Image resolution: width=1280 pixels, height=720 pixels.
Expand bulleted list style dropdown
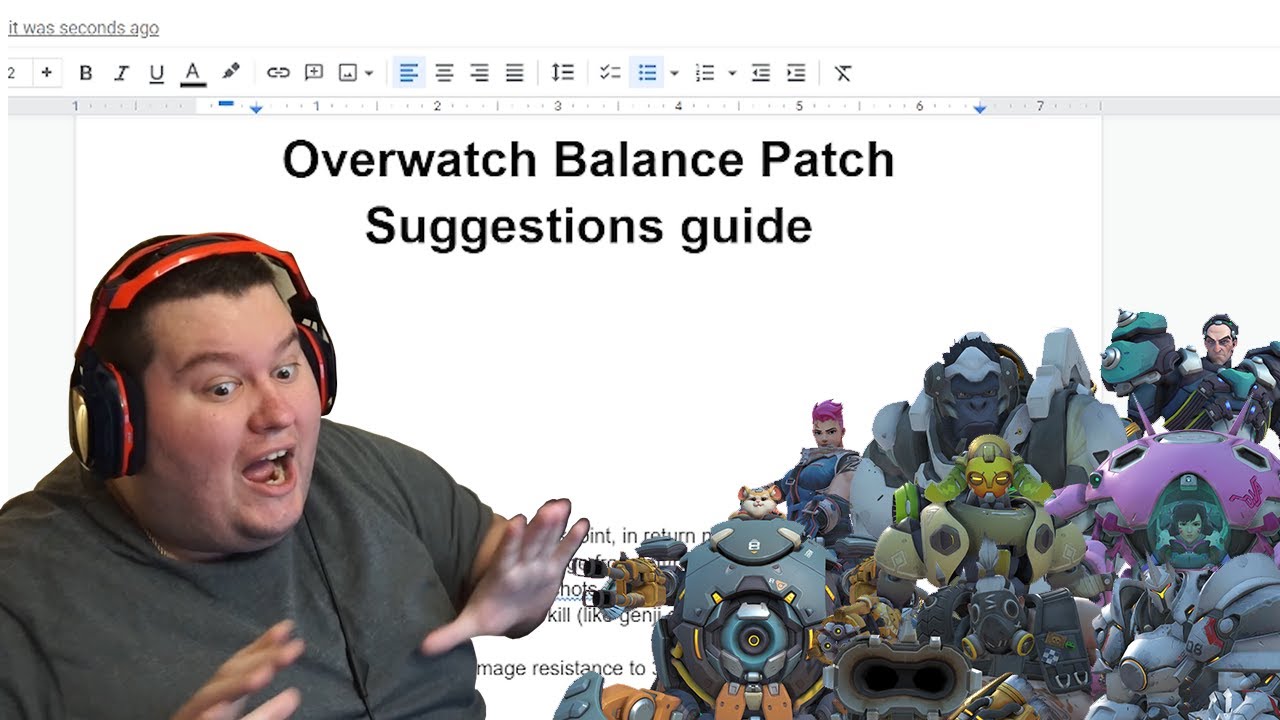click(674, 73)
